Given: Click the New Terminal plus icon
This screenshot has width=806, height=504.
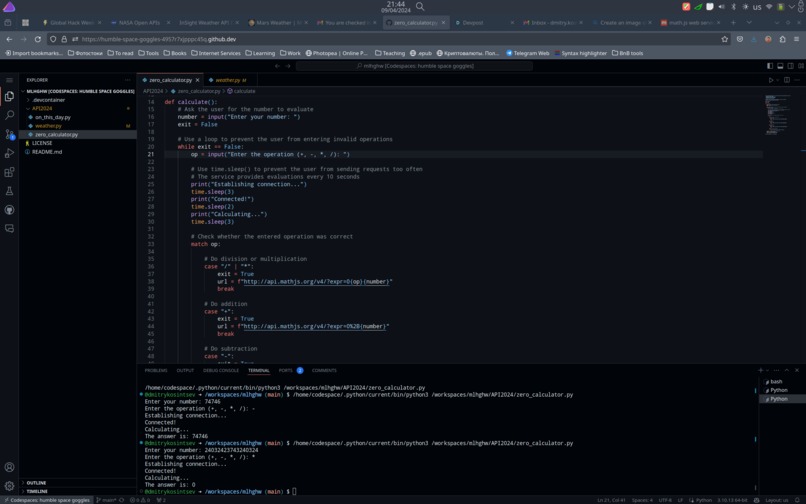Looking at the screenshot, I should coord(760,370).
